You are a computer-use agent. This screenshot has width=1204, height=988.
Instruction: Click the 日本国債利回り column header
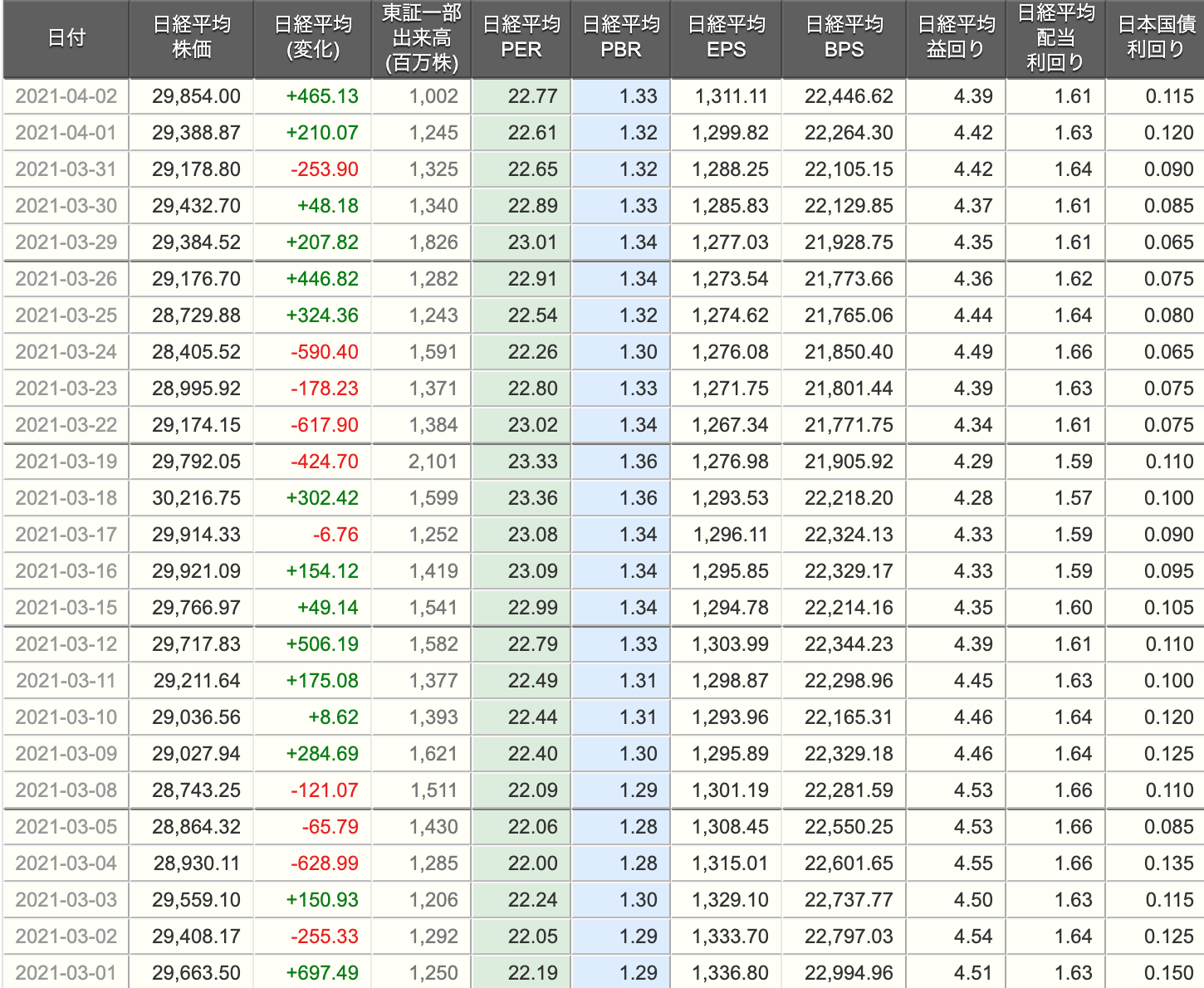coord(1155,38)
